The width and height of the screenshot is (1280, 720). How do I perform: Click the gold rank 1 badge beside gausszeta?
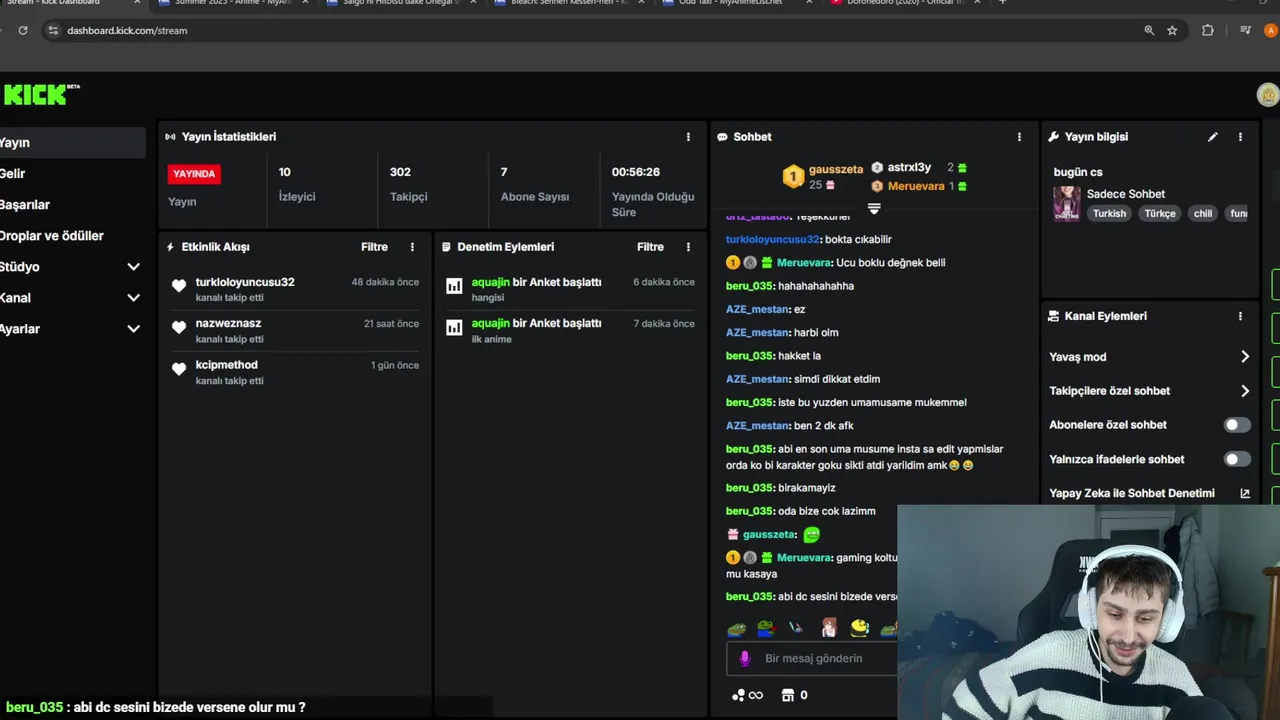793,177
